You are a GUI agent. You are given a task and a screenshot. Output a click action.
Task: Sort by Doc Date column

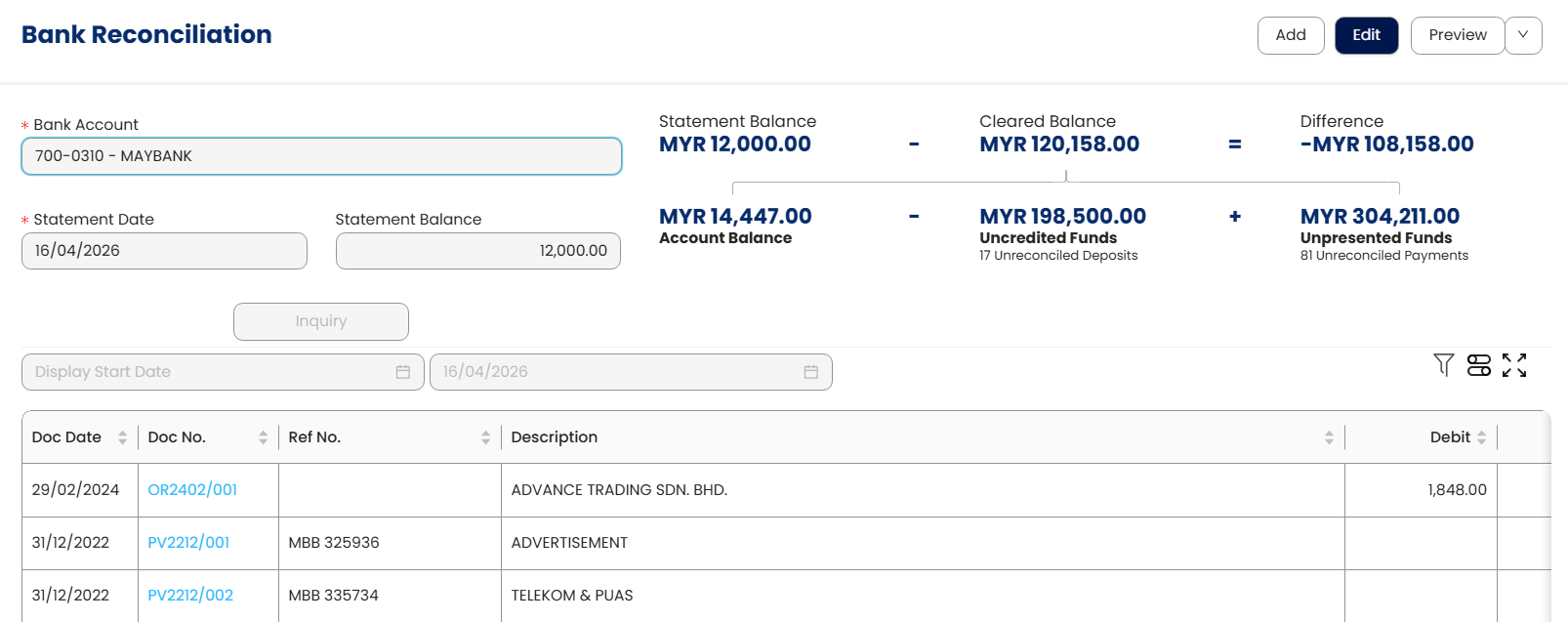point(122,437)
